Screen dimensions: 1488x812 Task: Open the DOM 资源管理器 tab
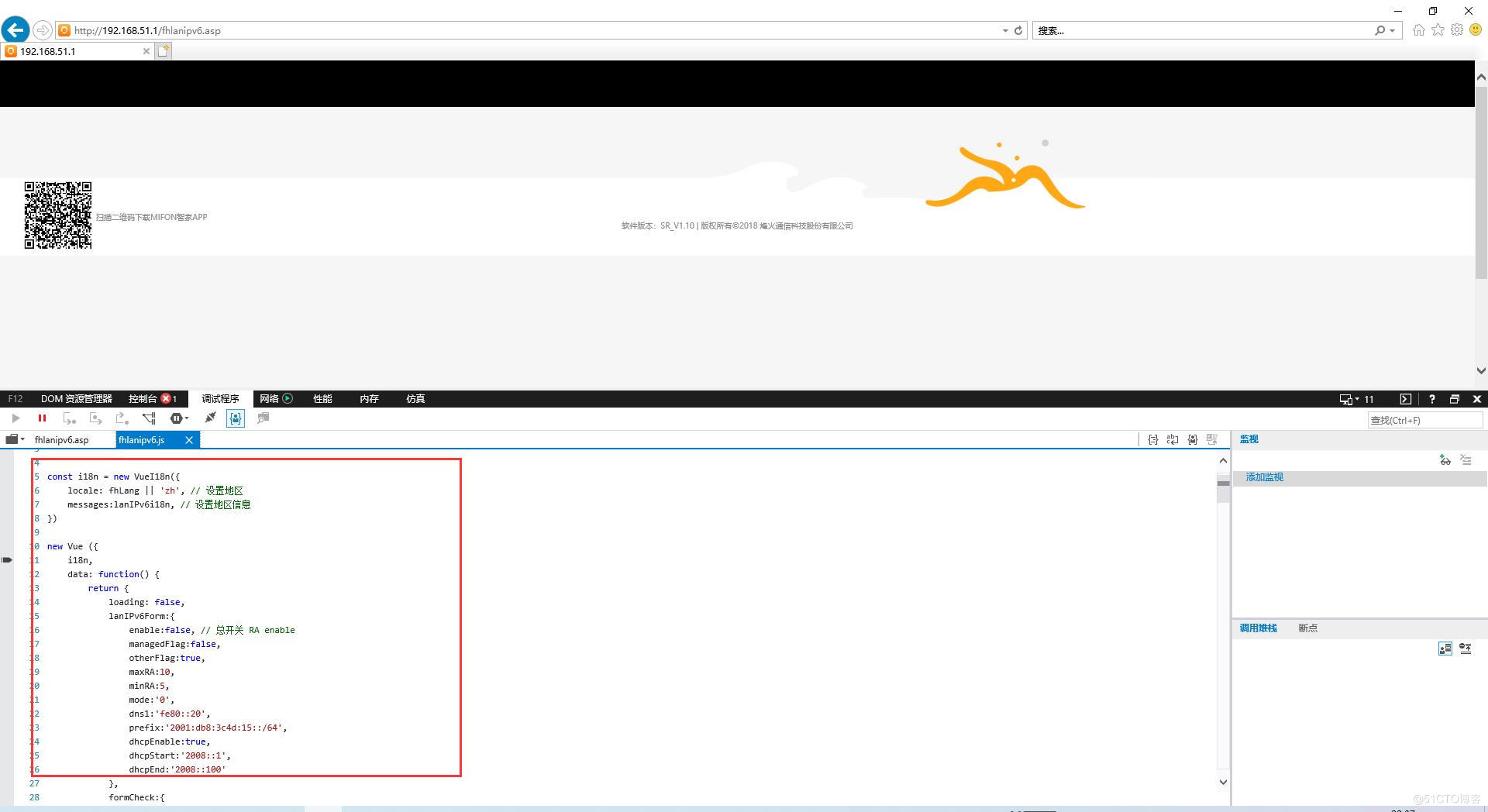click(76, 399)
